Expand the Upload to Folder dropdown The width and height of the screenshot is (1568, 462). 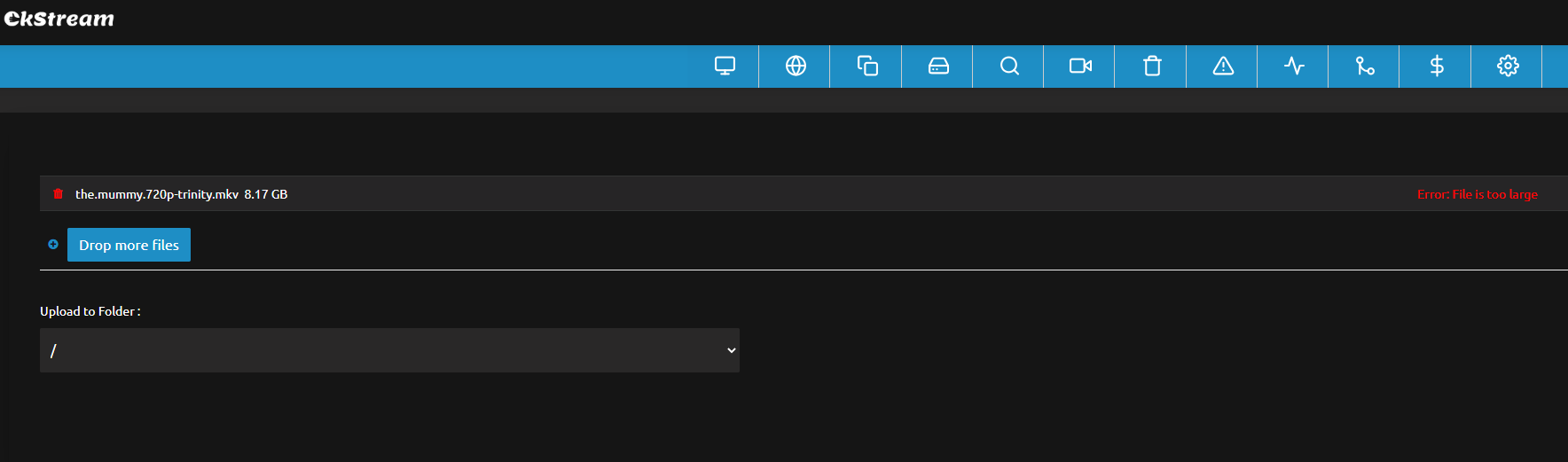[x=389, y=350]
